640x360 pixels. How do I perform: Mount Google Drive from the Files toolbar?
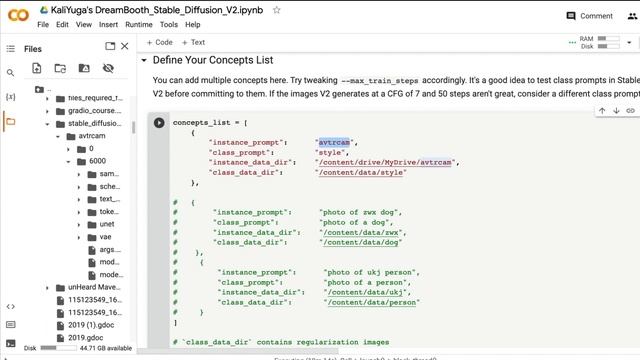pyautogui.click(x=84, y=68)
